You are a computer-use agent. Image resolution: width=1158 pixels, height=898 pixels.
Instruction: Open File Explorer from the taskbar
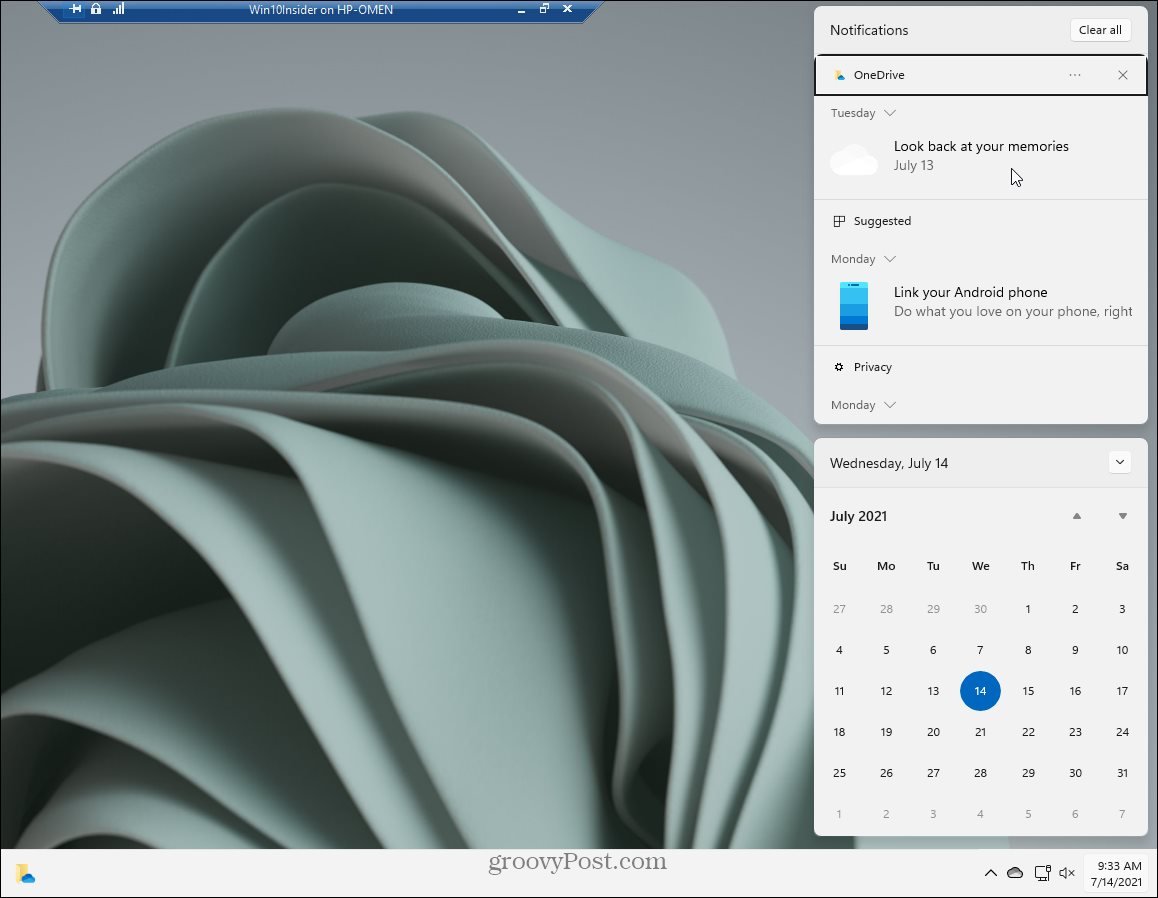[x=26, y=873]
